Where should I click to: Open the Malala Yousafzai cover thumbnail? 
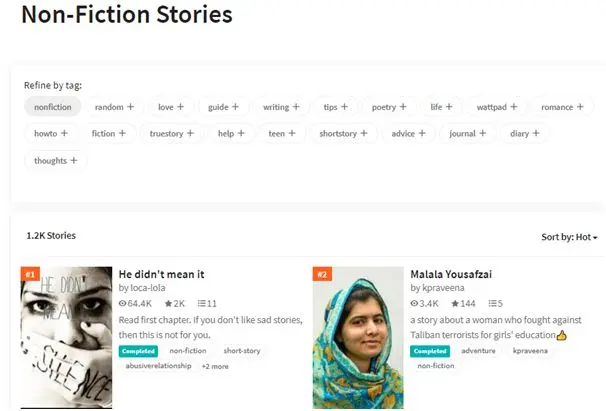[x=357, y=337]
